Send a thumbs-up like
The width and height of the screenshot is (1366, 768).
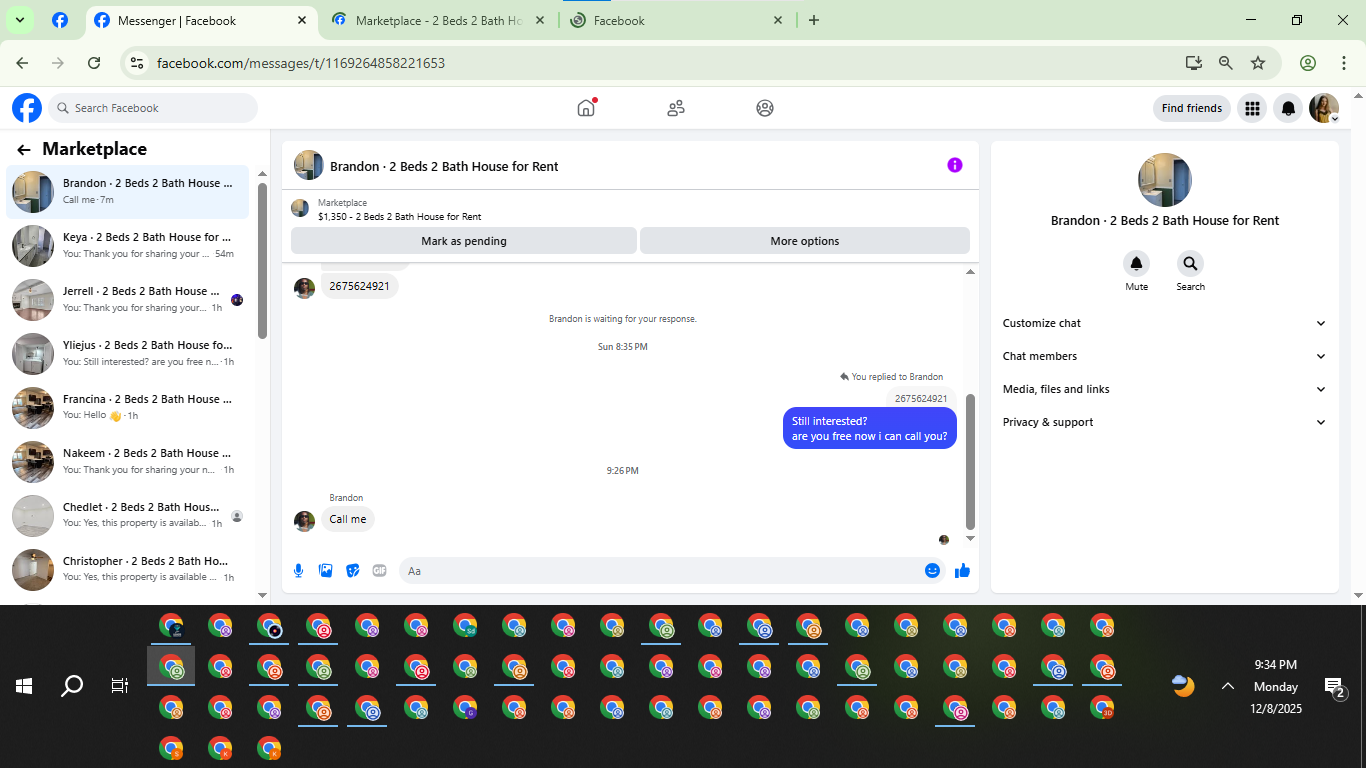coord(962,570)
